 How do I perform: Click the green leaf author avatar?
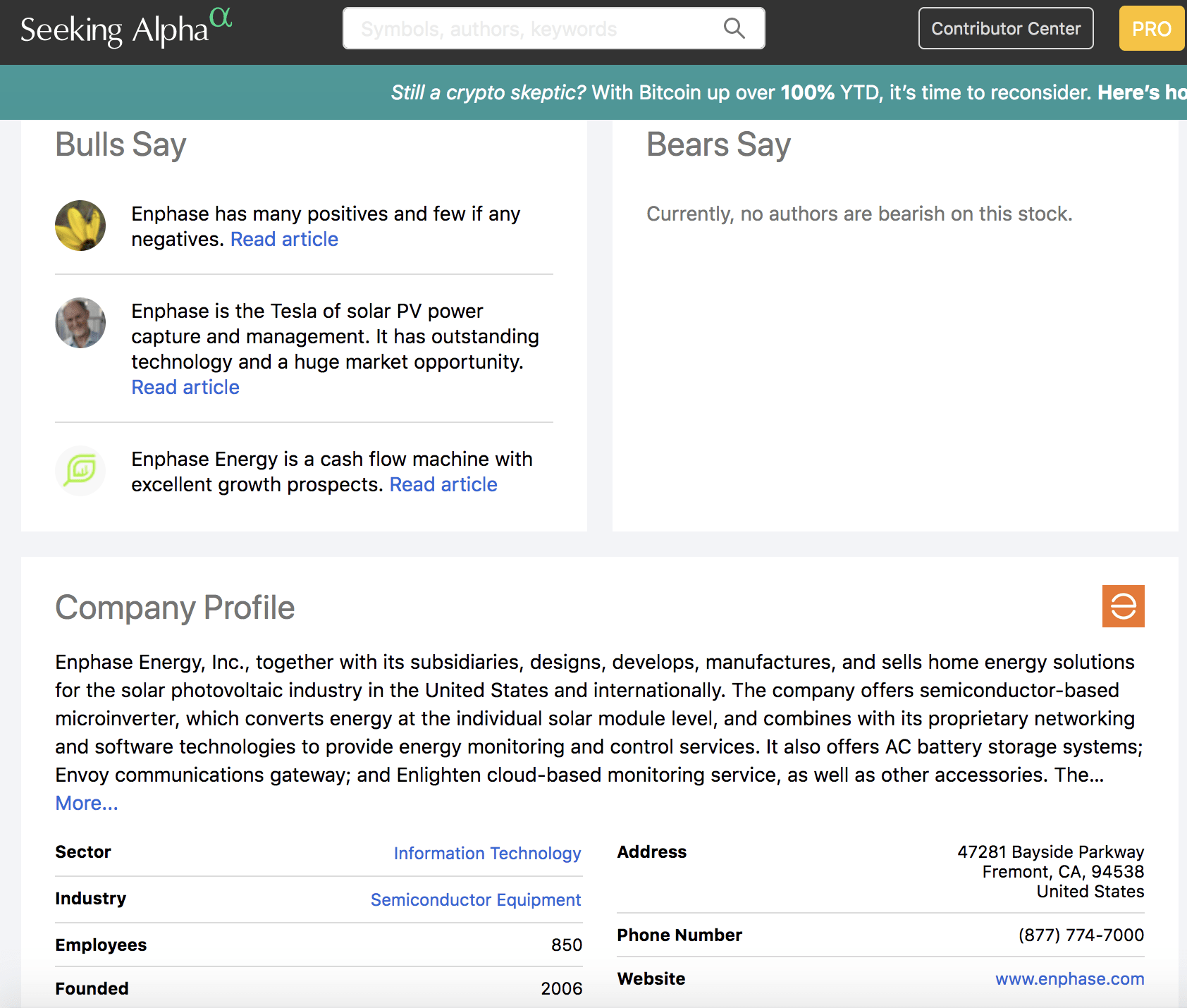[80, 470]
